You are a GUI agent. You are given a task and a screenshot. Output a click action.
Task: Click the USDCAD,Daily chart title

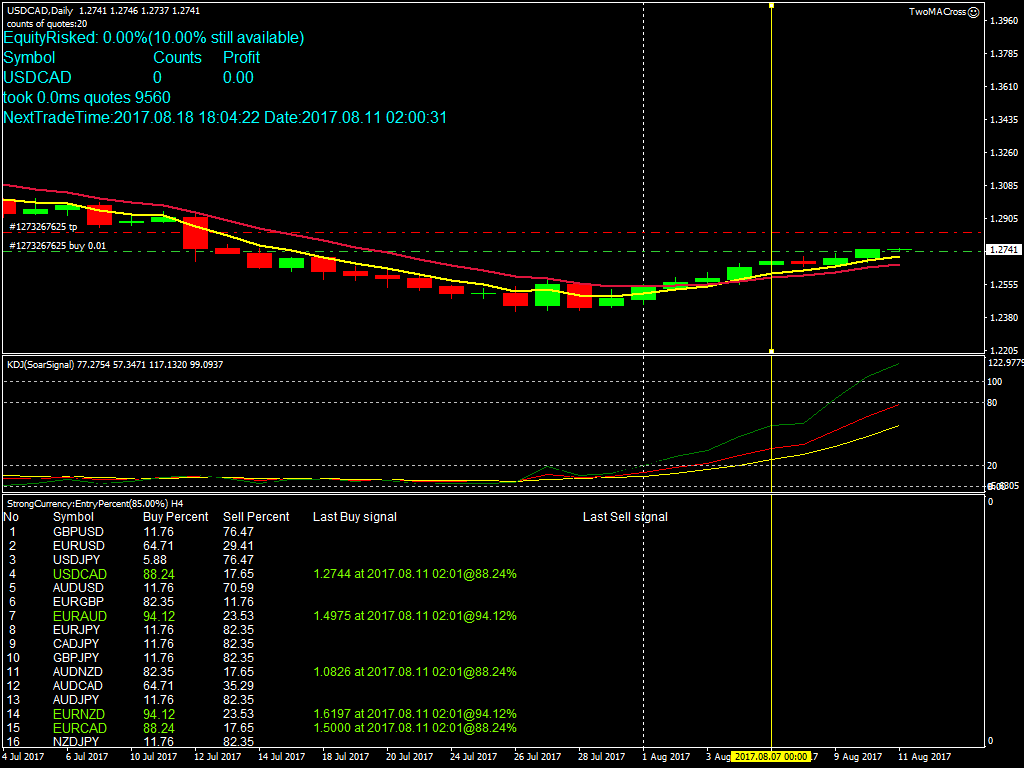pyautogui.click(x=40, y=10)
